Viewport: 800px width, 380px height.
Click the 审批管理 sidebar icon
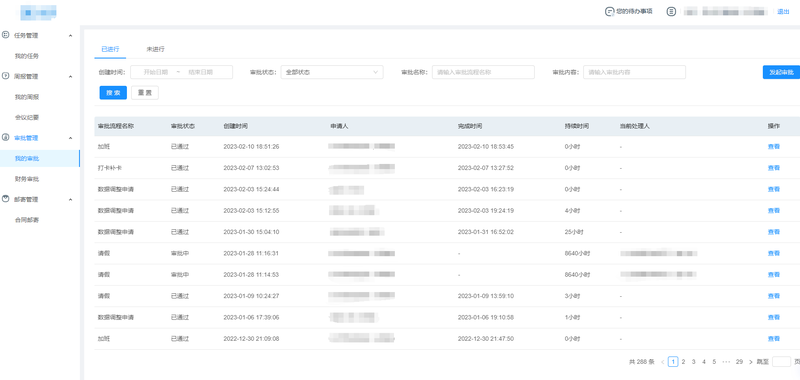(6, 138)
